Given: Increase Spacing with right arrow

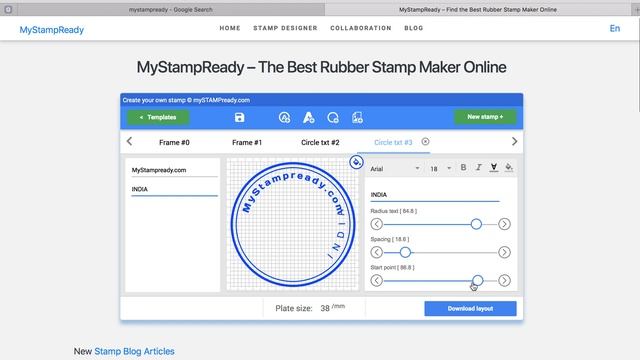Looking at the screenshot, I should pyautogui.click(x=504, y=252).
